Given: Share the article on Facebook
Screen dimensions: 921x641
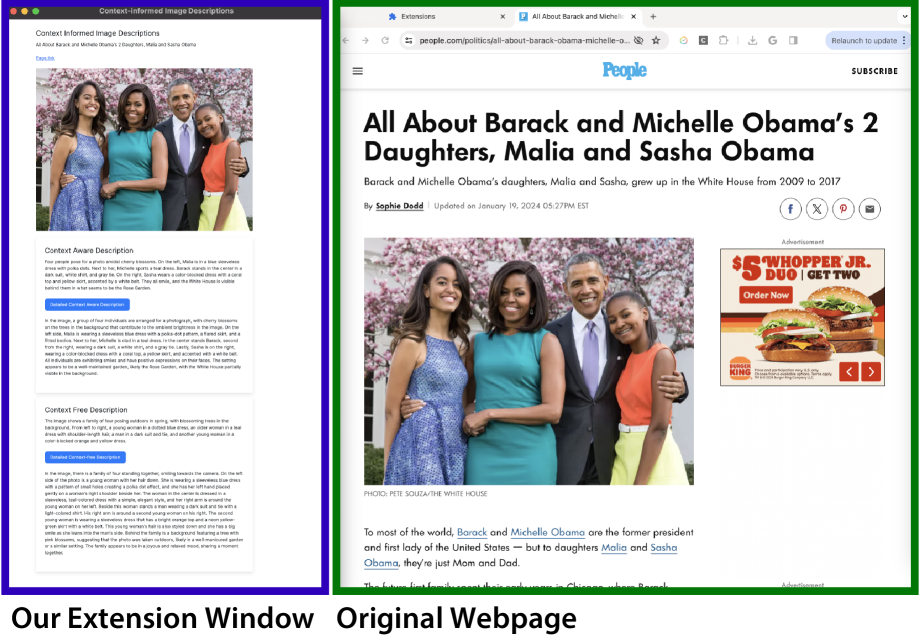Looking at the screenshot, I should coord(791,209).
